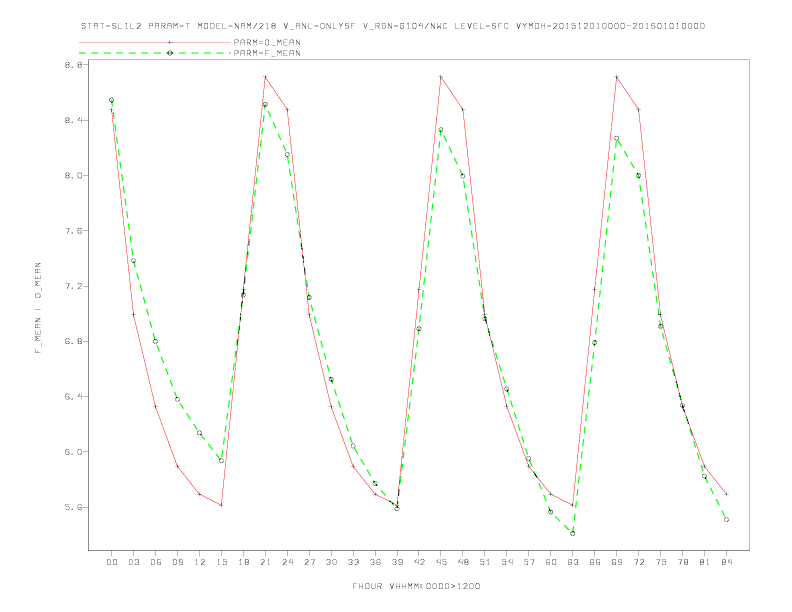Click the 09 x-axis tick label

[177, 562]
